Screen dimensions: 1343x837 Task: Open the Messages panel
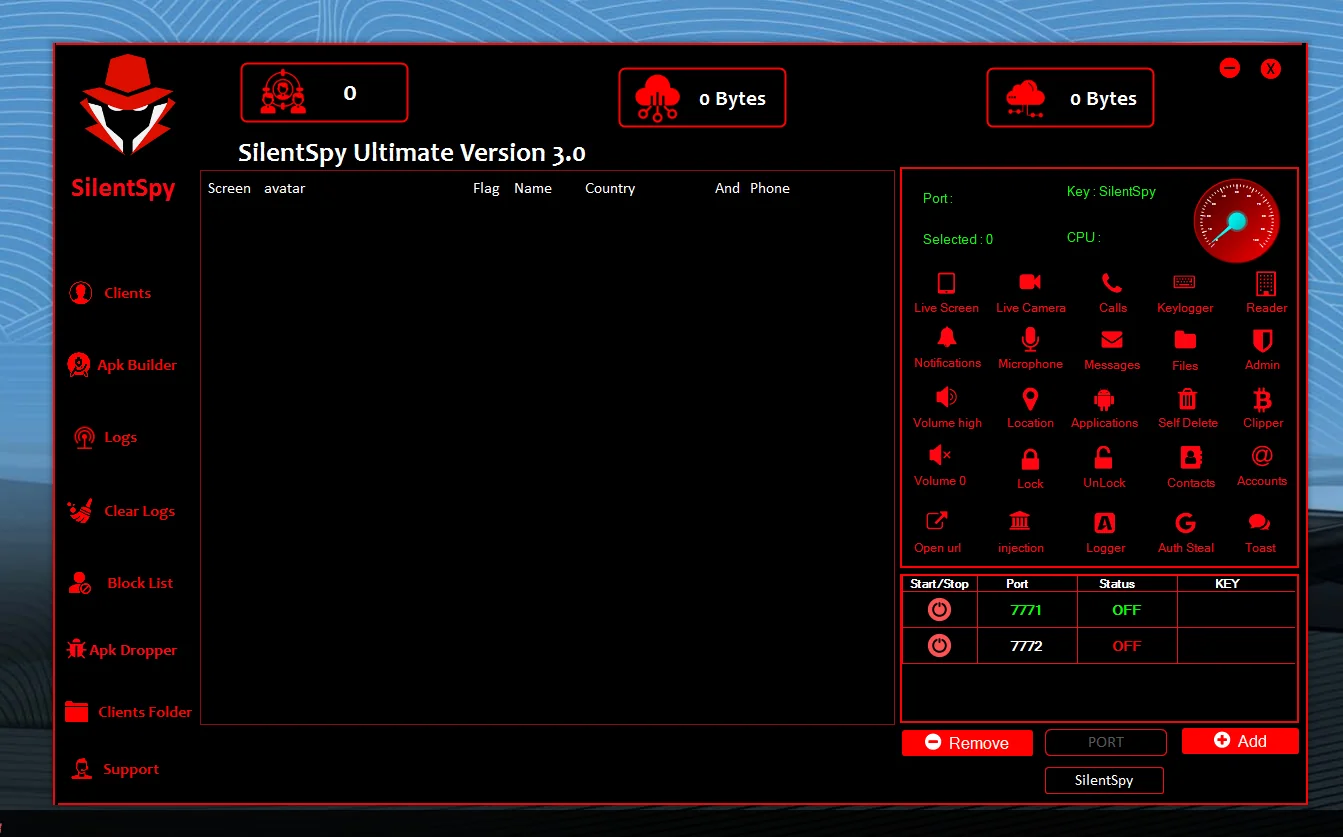[x=1112, y=348]
